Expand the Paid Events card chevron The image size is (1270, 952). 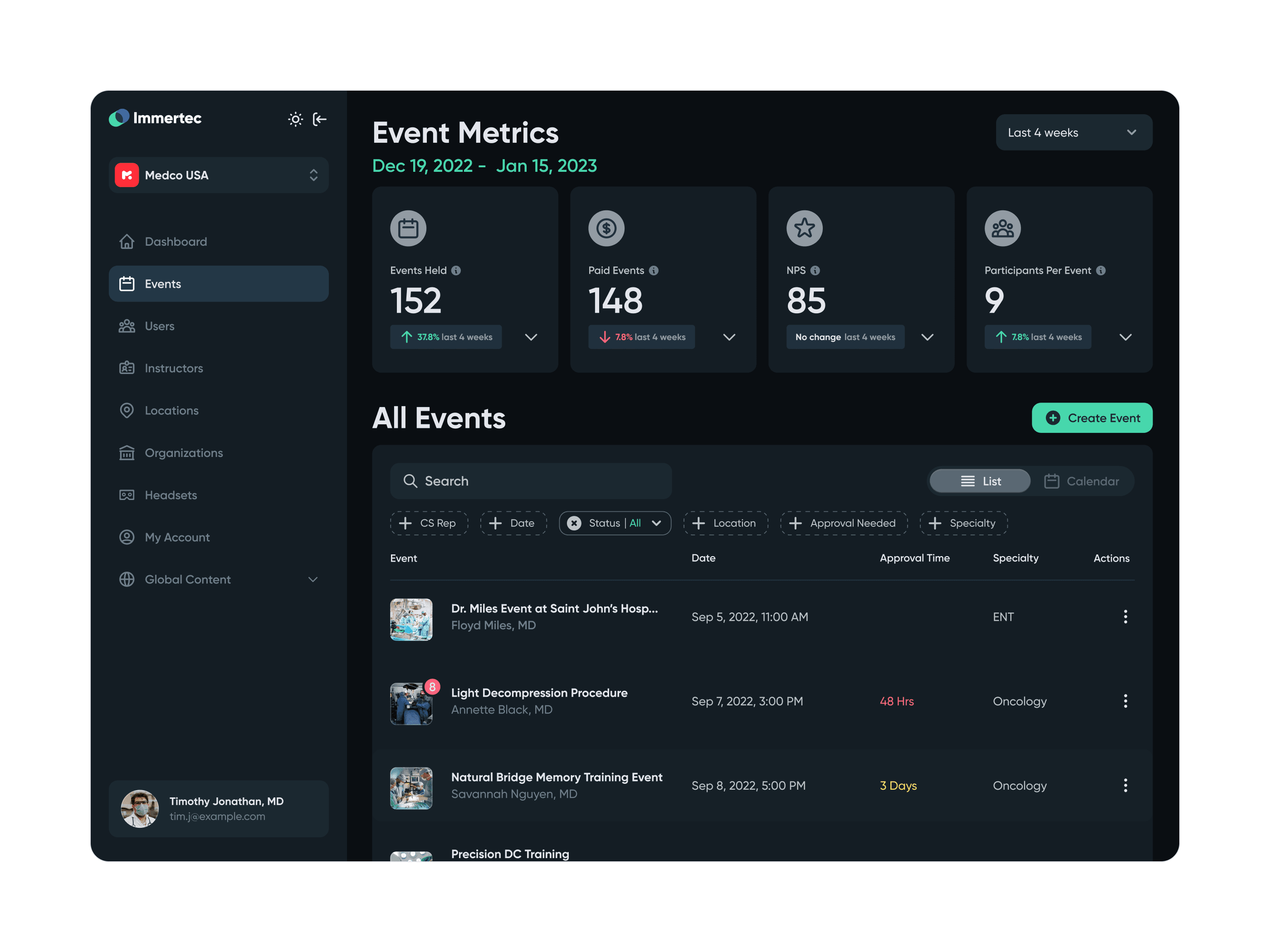coord(729,337)
